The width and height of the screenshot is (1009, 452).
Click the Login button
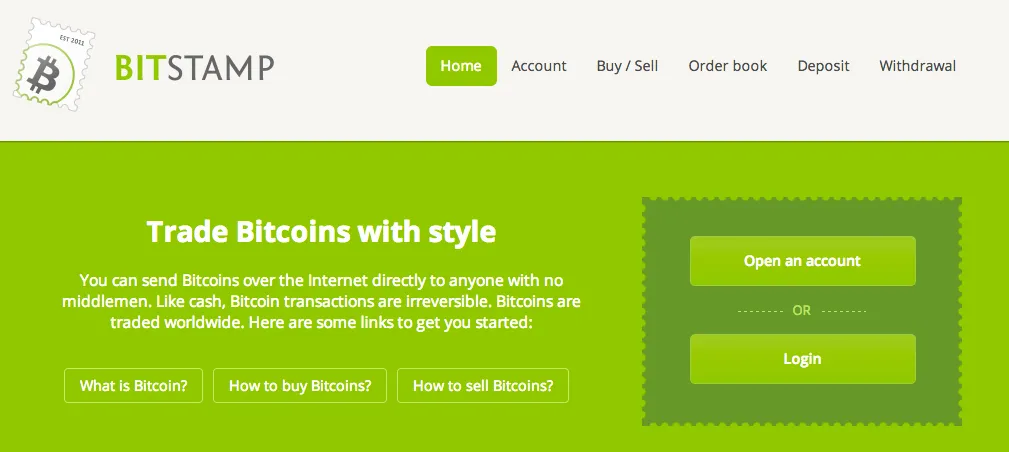(x=802, y=359)
